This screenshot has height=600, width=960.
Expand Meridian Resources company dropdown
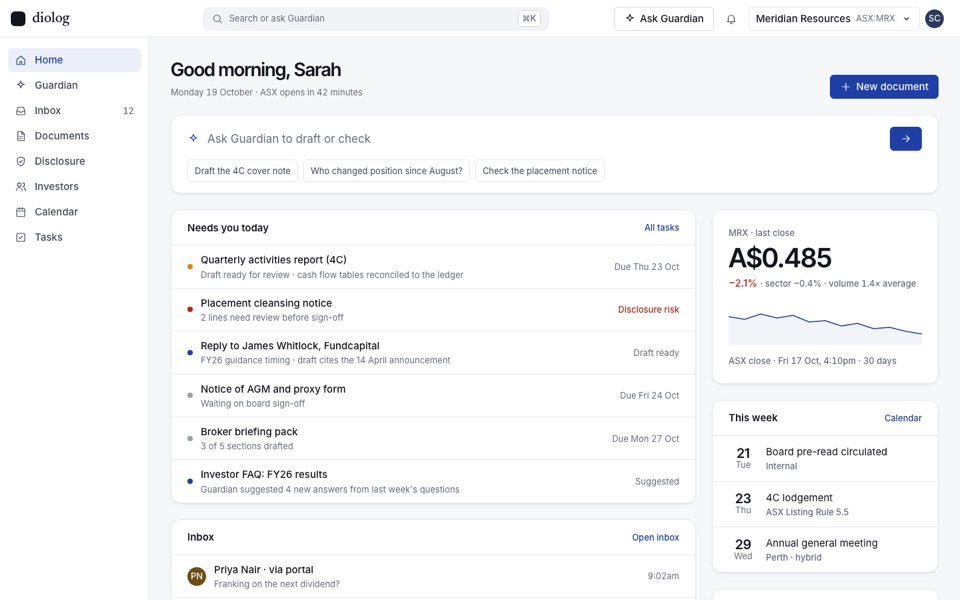[833, 18]
